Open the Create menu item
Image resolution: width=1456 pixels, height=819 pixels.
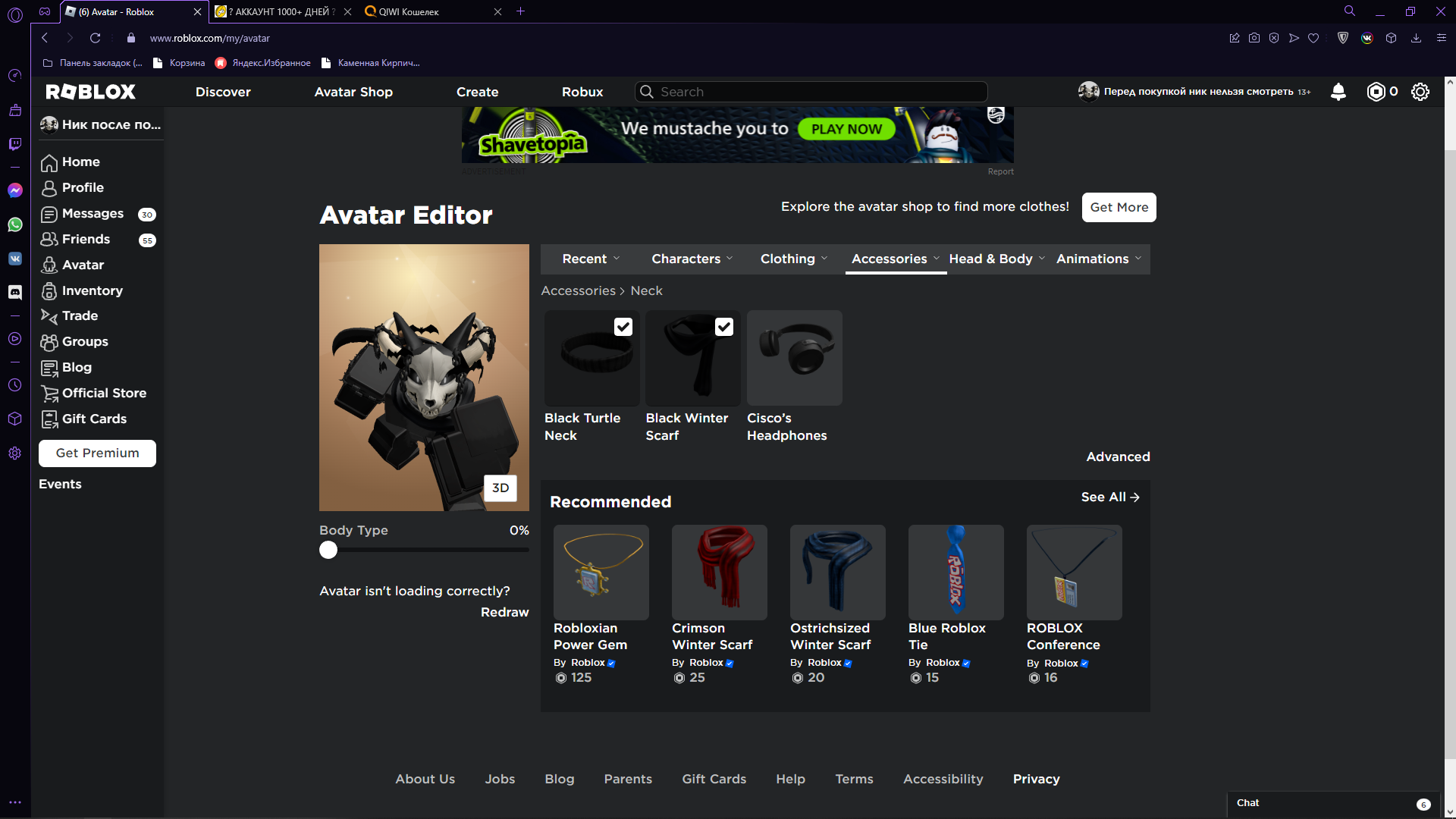[x=478, y=92]
